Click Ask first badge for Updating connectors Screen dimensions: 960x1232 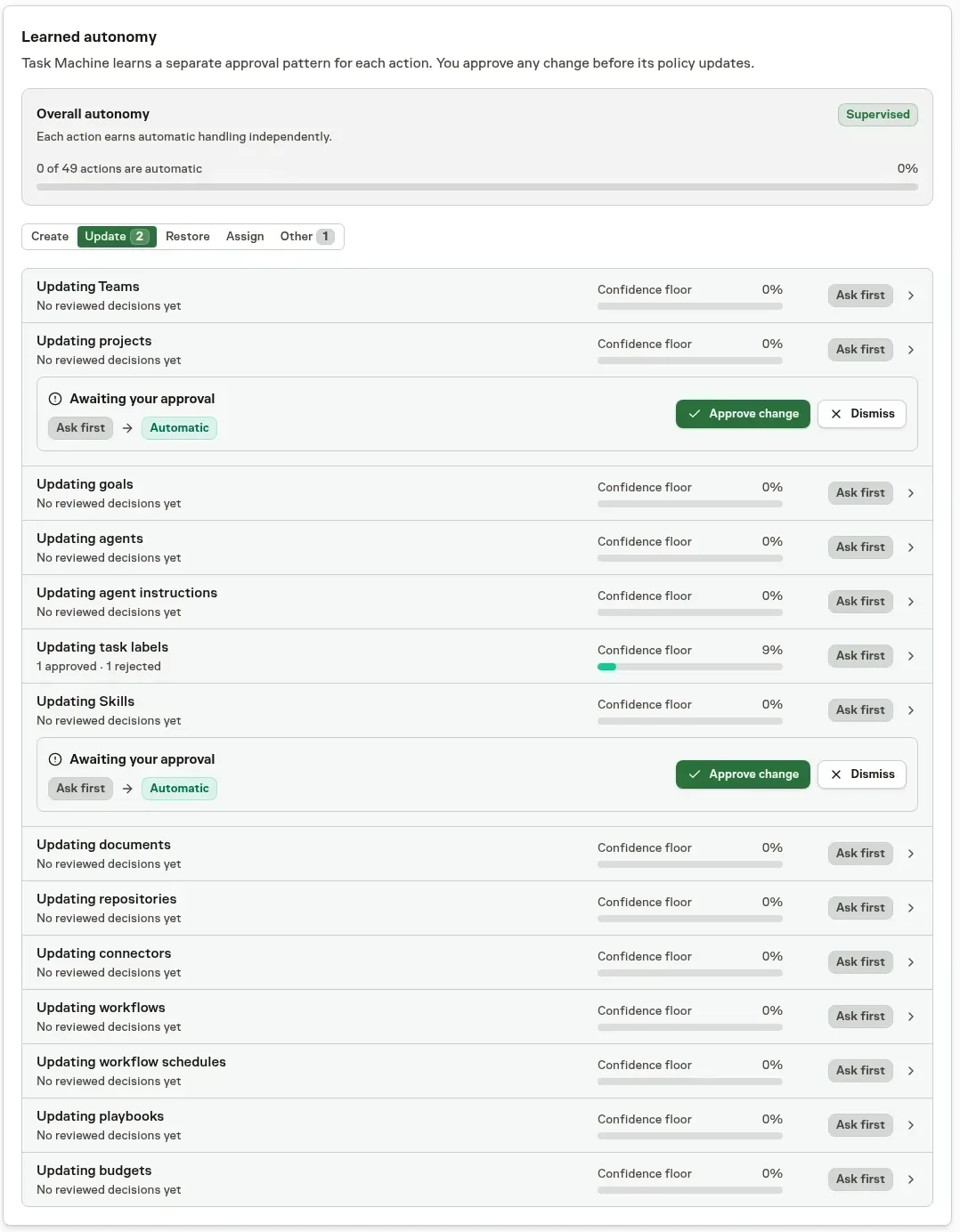(x=860, y=962)
